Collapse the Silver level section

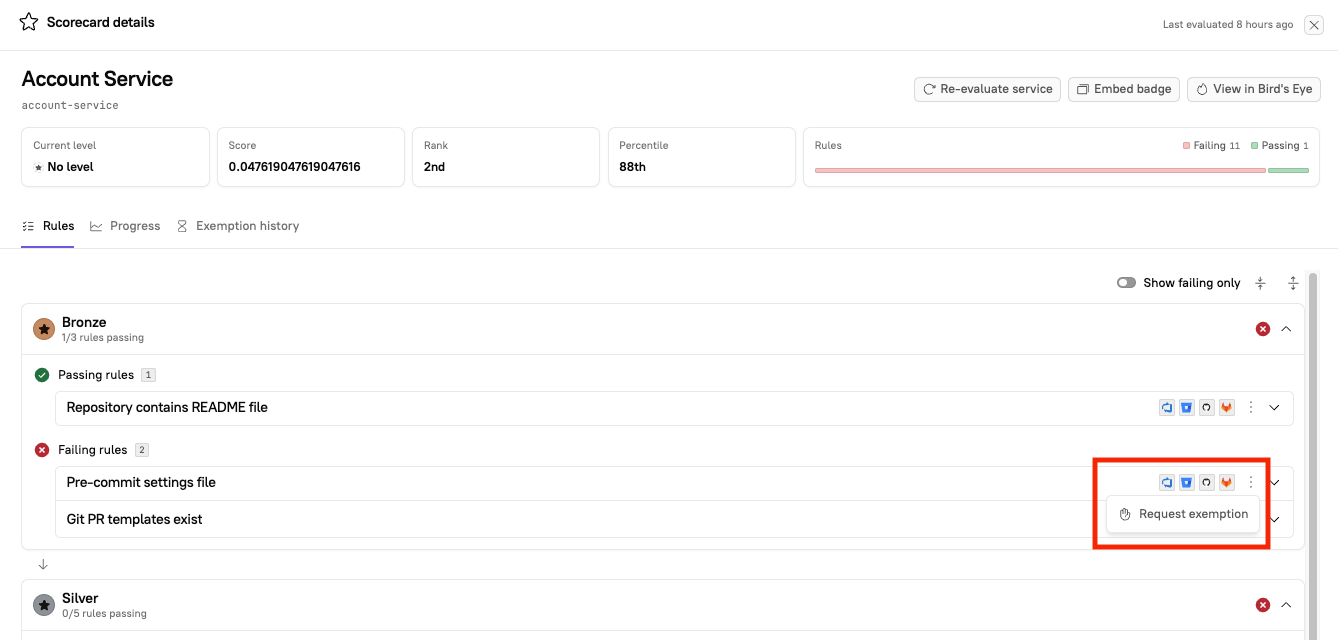(x=1286, y=605)
